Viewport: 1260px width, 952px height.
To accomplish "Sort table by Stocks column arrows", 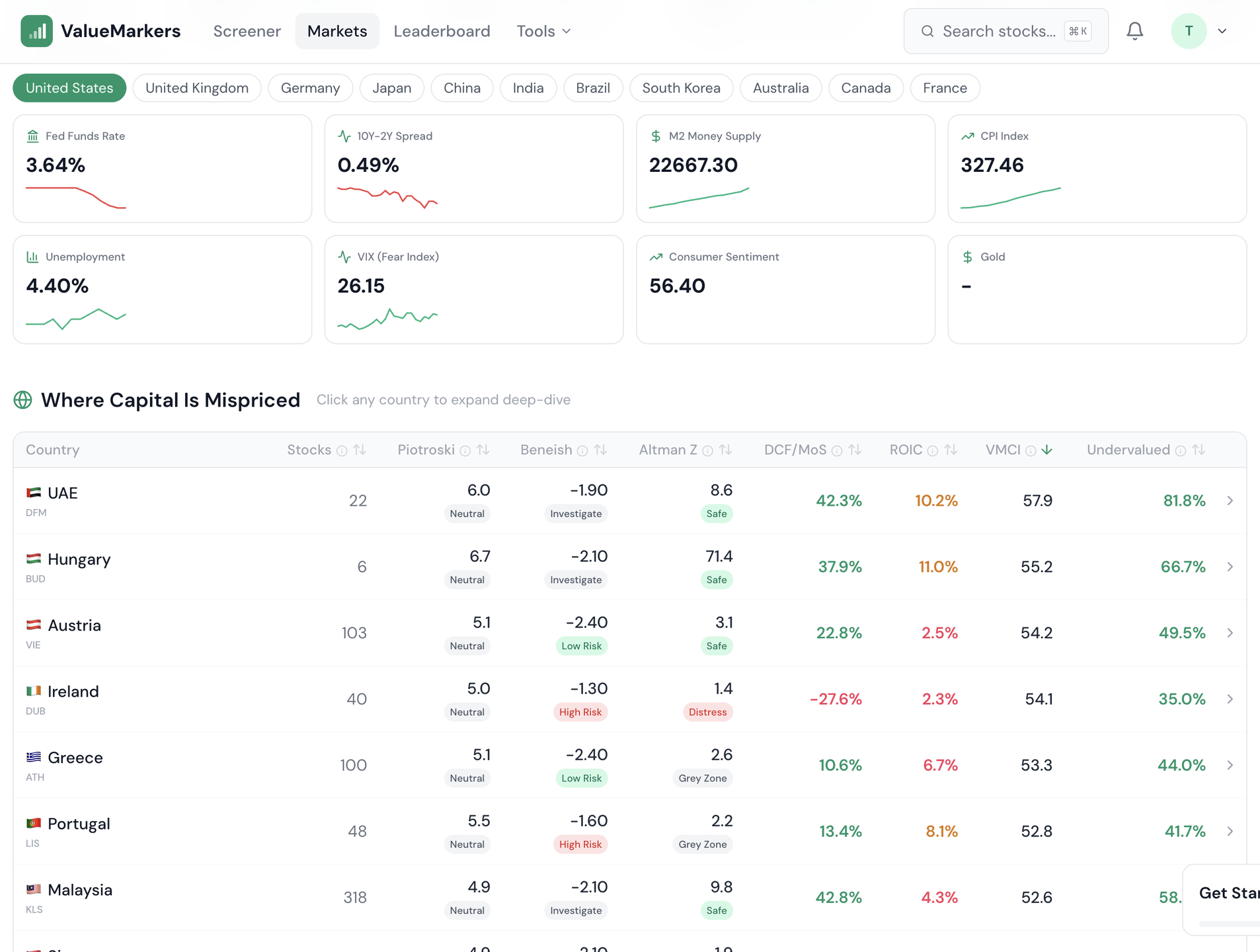I will pos(360,450).
